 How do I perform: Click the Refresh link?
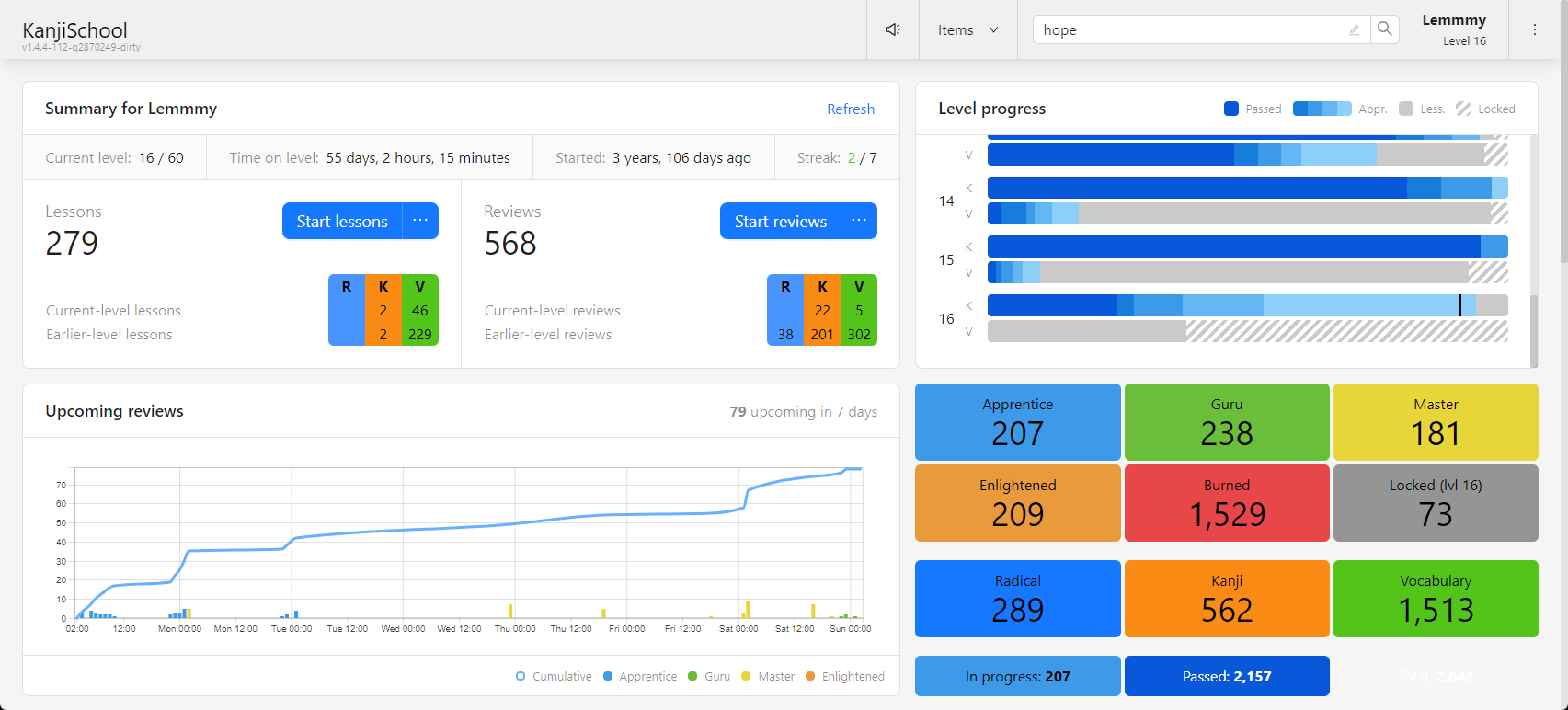851,109
